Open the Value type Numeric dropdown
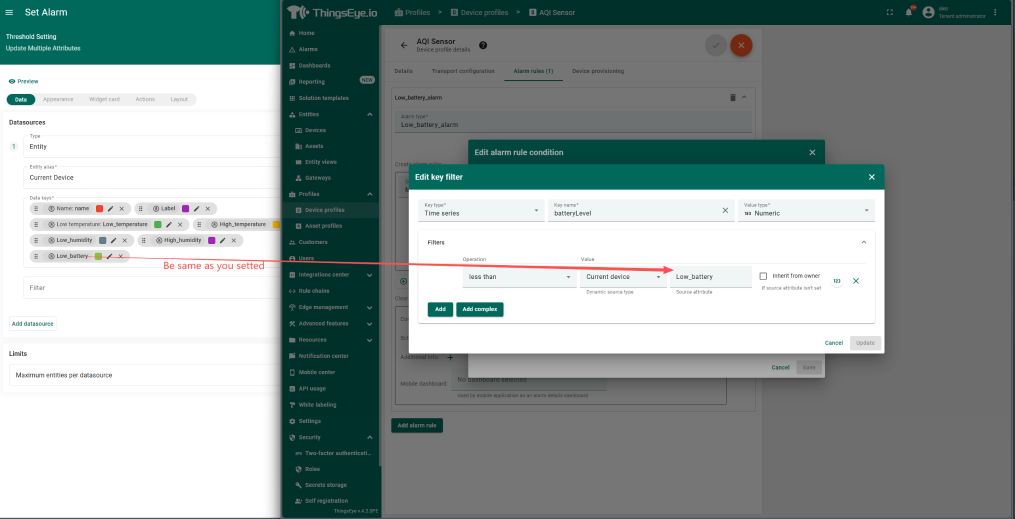Viewport: 1015px width, 519px height. (x=806, y=211)
